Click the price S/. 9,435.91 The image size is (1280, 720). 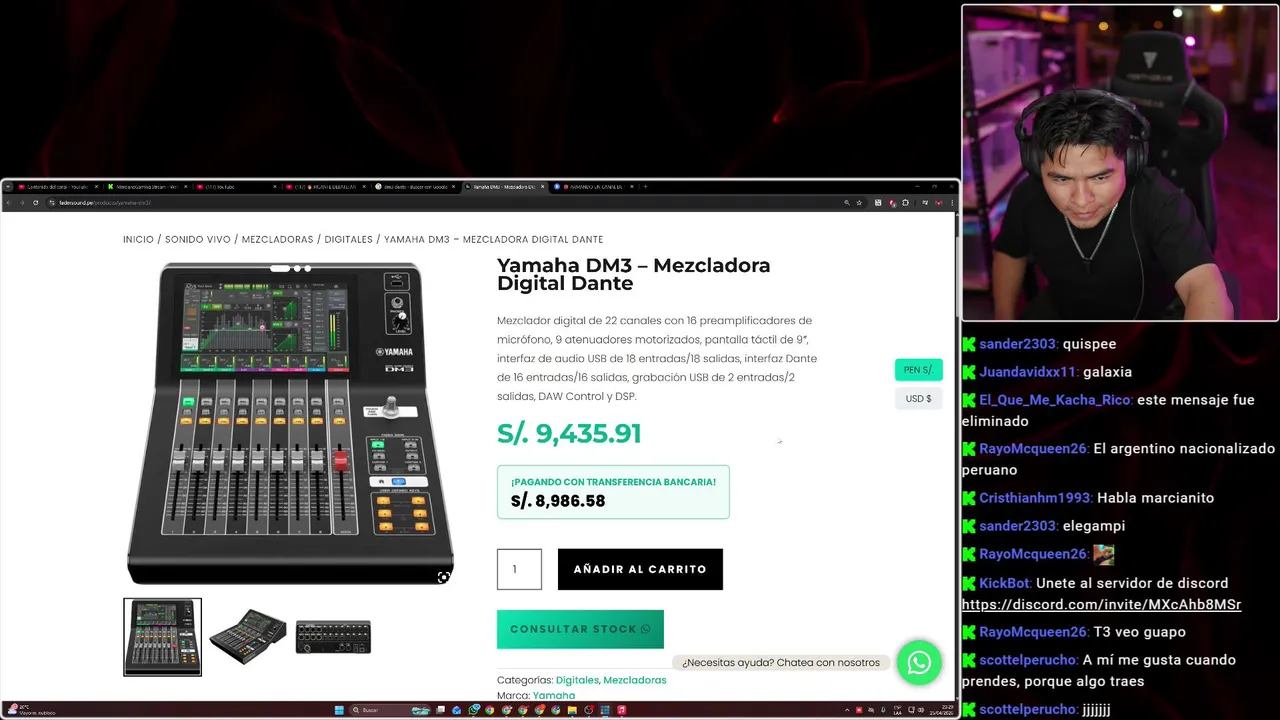point(569,433)
